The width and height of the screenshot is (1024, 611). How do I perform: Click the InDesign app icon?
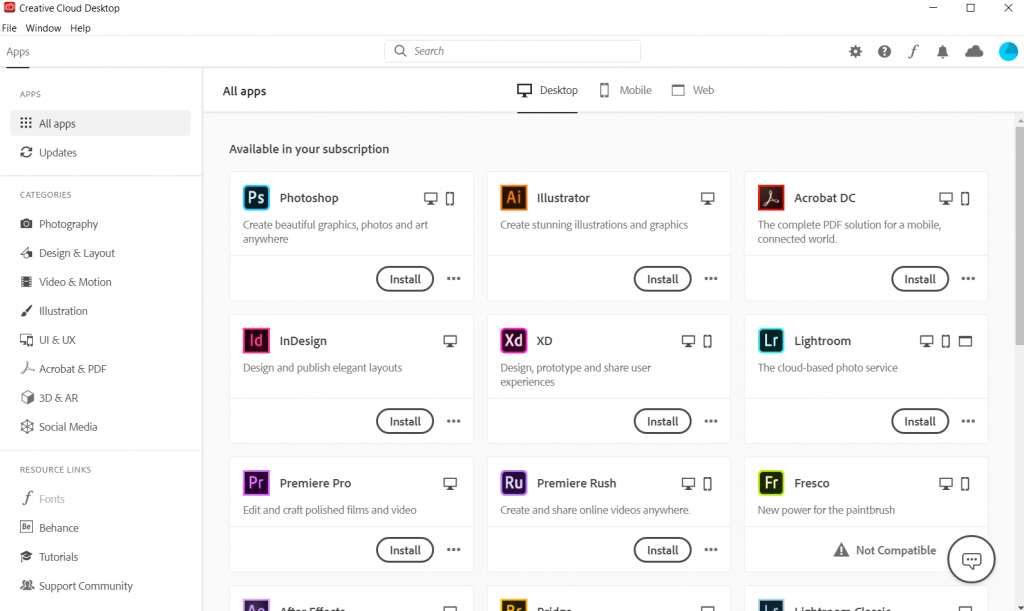(256, 341)
